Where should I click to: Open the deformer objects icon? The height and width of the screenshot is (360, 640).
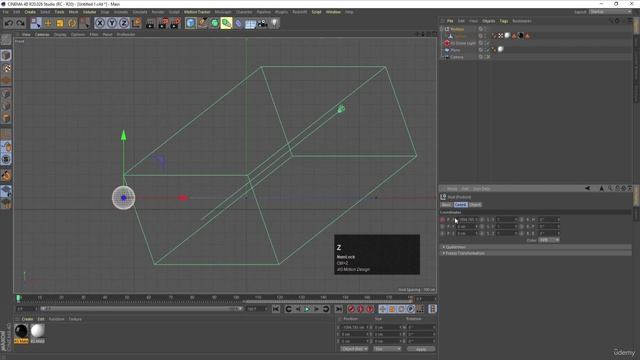(x=239, y=23)
